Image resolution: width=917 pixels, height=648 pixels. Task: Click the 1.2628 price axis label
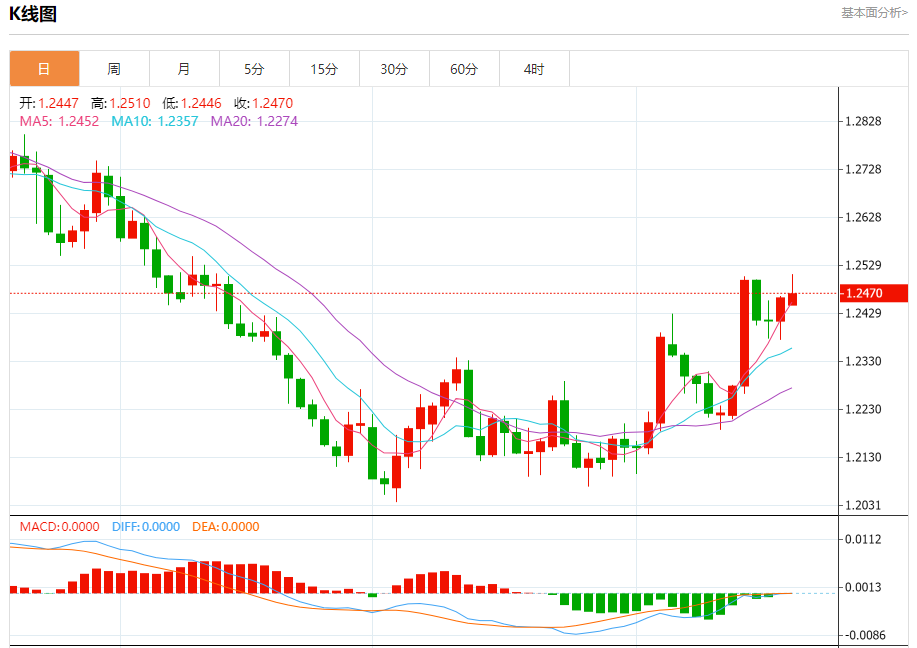tap(863, 217)
